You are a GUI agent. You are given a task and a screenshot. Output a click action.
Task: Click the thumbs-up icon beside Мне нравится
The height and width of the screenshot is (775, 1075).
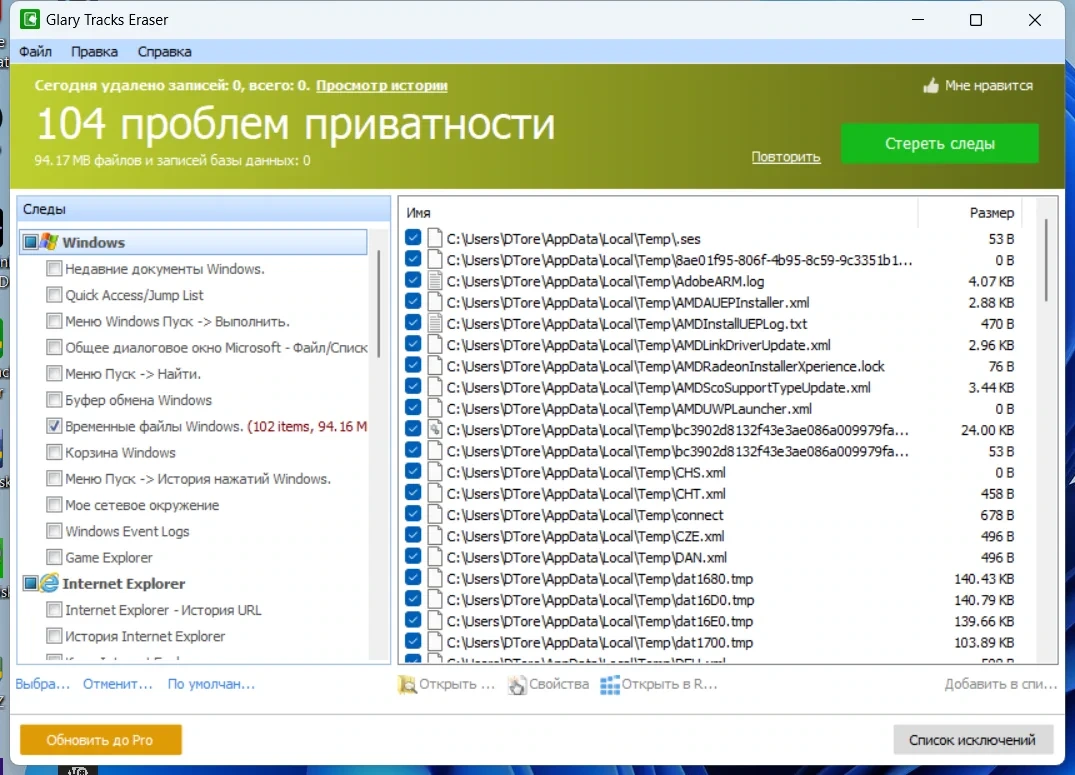tap(930, 86)
